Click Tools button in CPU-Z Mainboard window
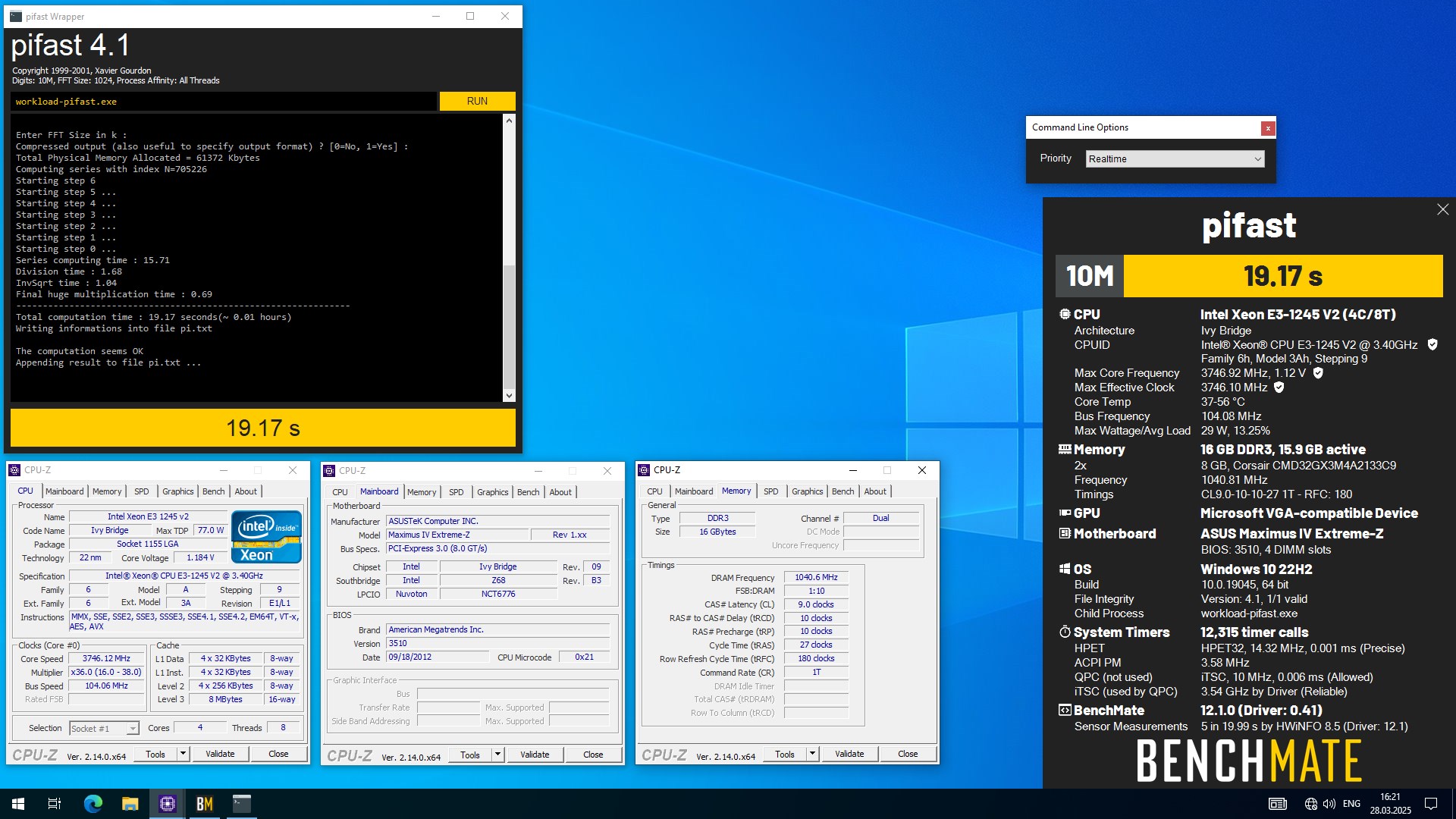Screen dimensions: 1456x819 click(470, 755)
